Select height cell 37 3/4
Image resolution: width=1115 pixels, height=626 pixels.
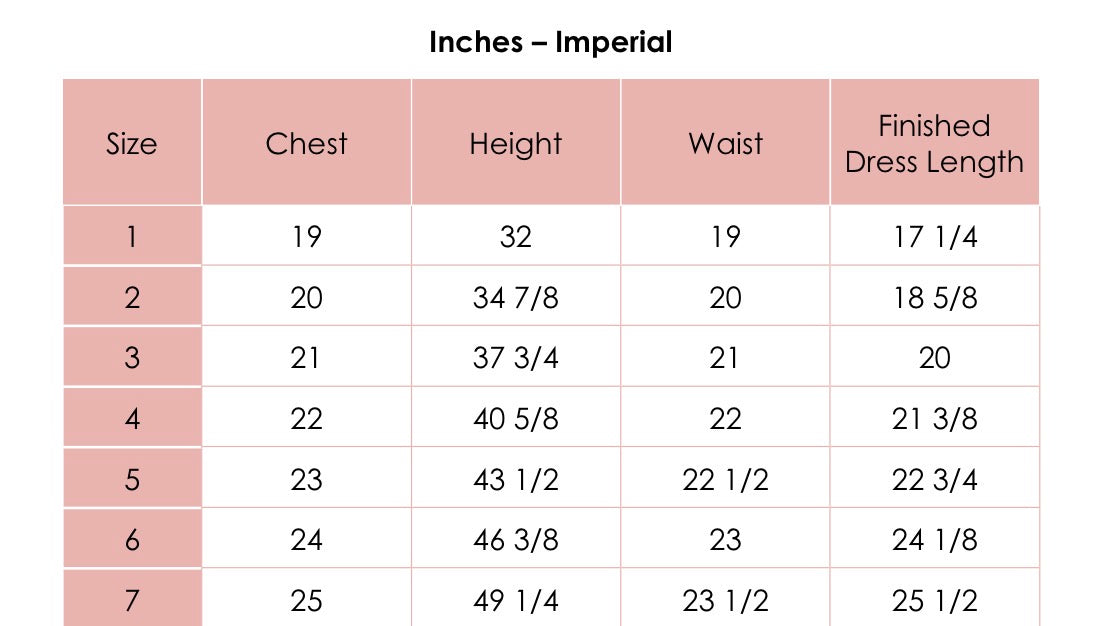(515, 358)
